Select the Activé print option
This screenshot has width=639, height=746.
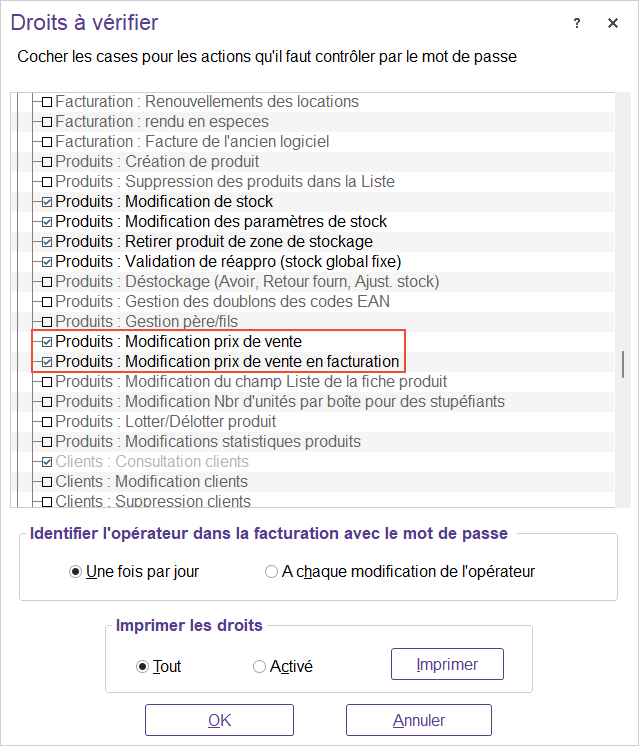tap(259, 666)
